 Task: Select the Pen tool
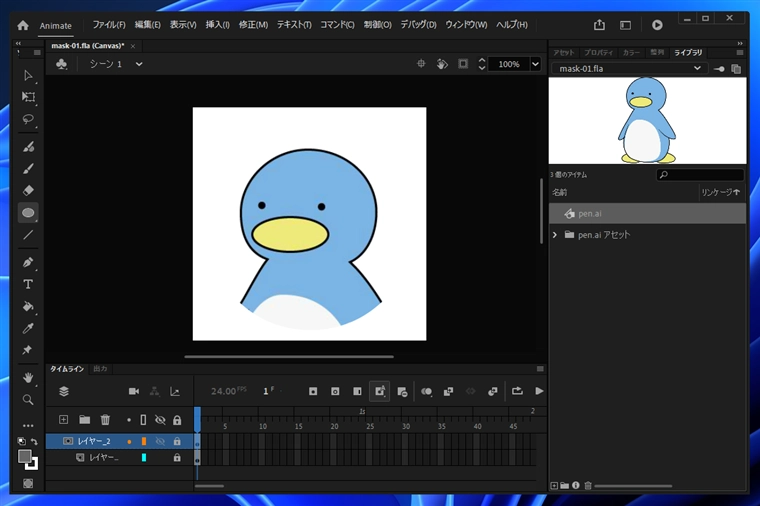coord(28,262)
